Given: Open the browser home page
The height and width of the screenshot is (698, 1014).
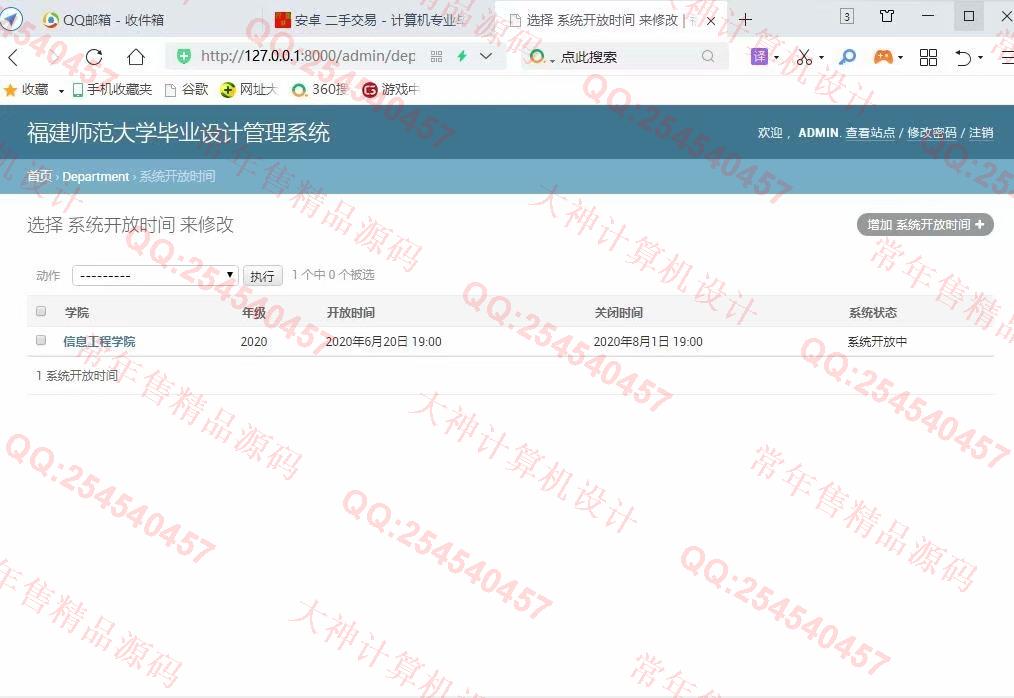Looking at the screenshot, I should (x=136, y=57).
